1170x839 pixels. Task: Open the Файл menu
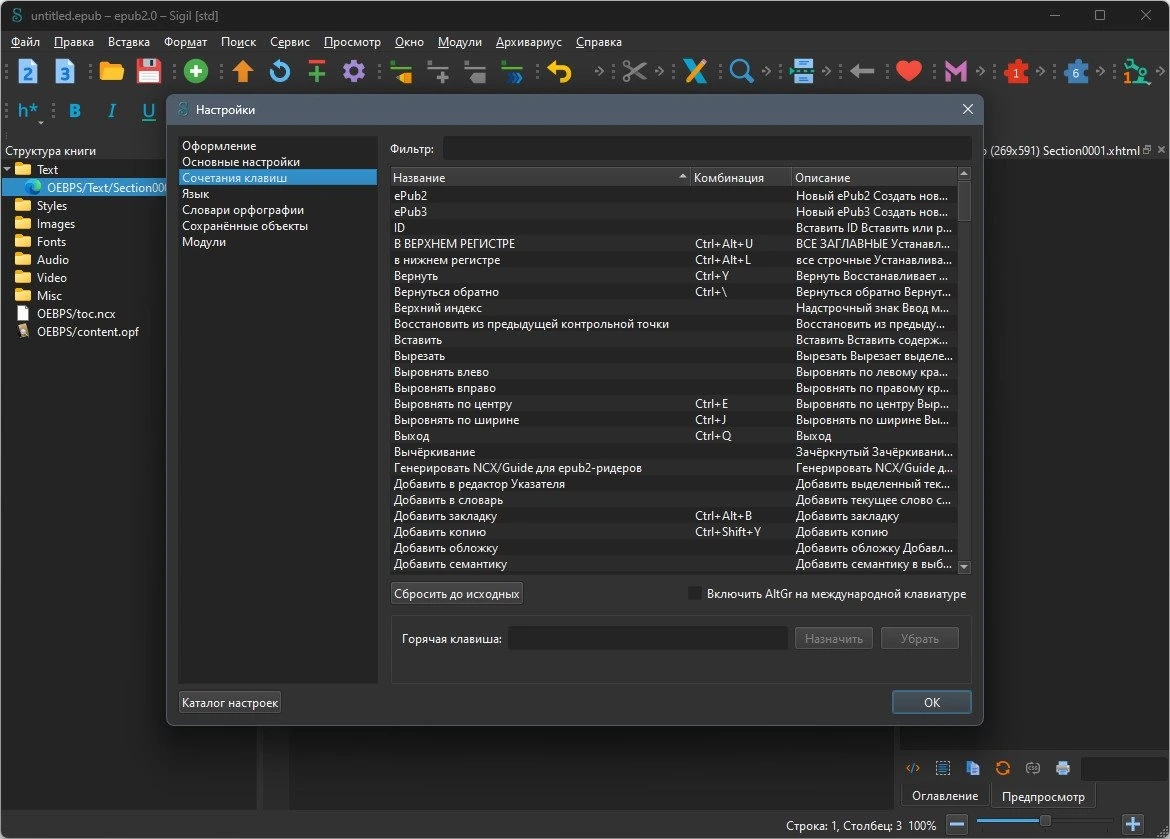click(25, 42)
